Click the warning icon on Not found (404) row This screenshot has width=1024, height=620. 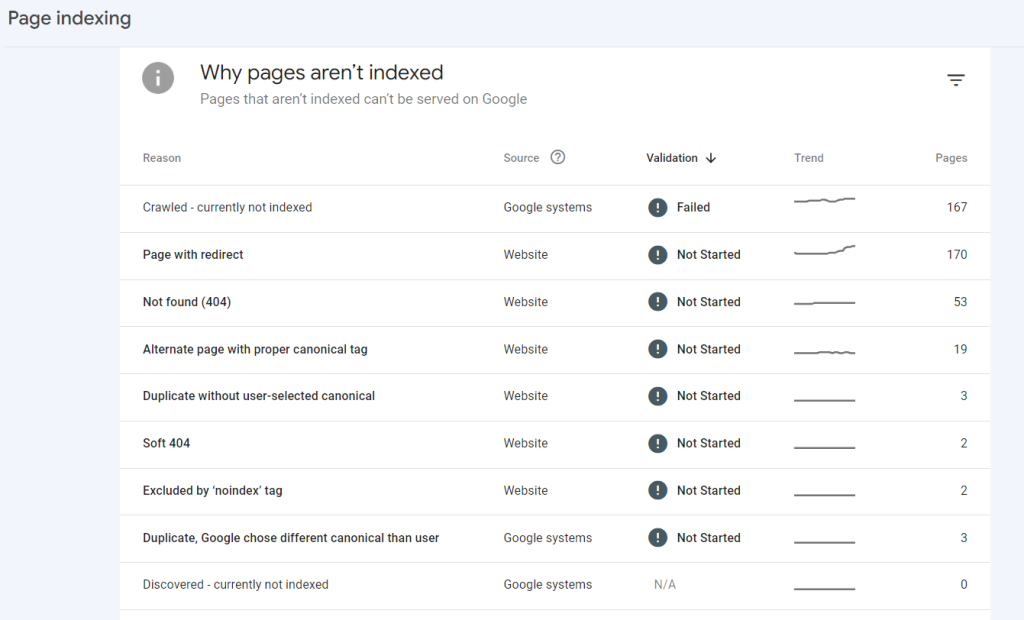tap(657, 301)
